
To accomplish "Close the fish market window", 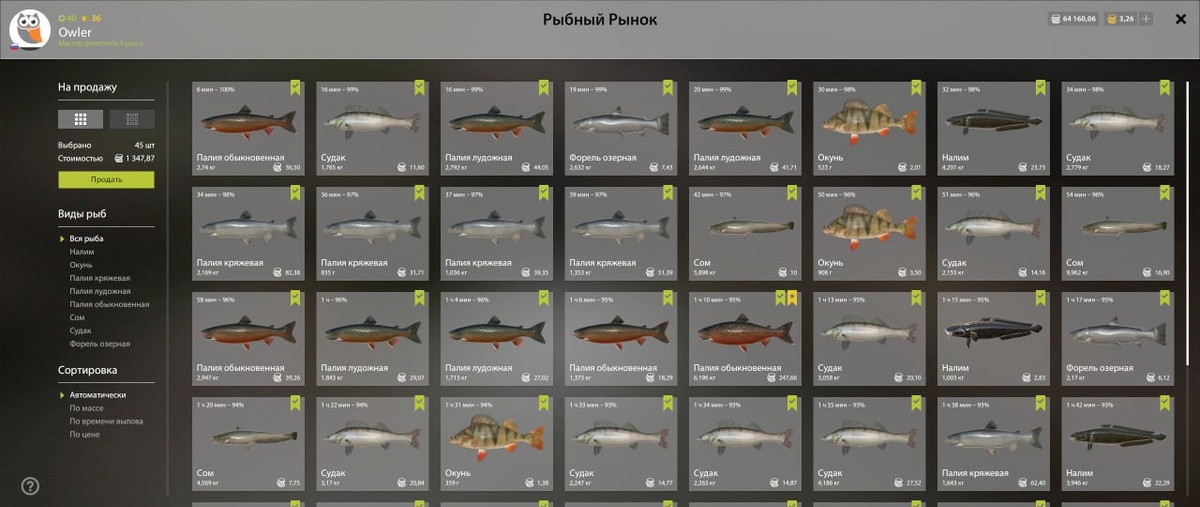I will pyautogui.click(x=1181, y=19).
